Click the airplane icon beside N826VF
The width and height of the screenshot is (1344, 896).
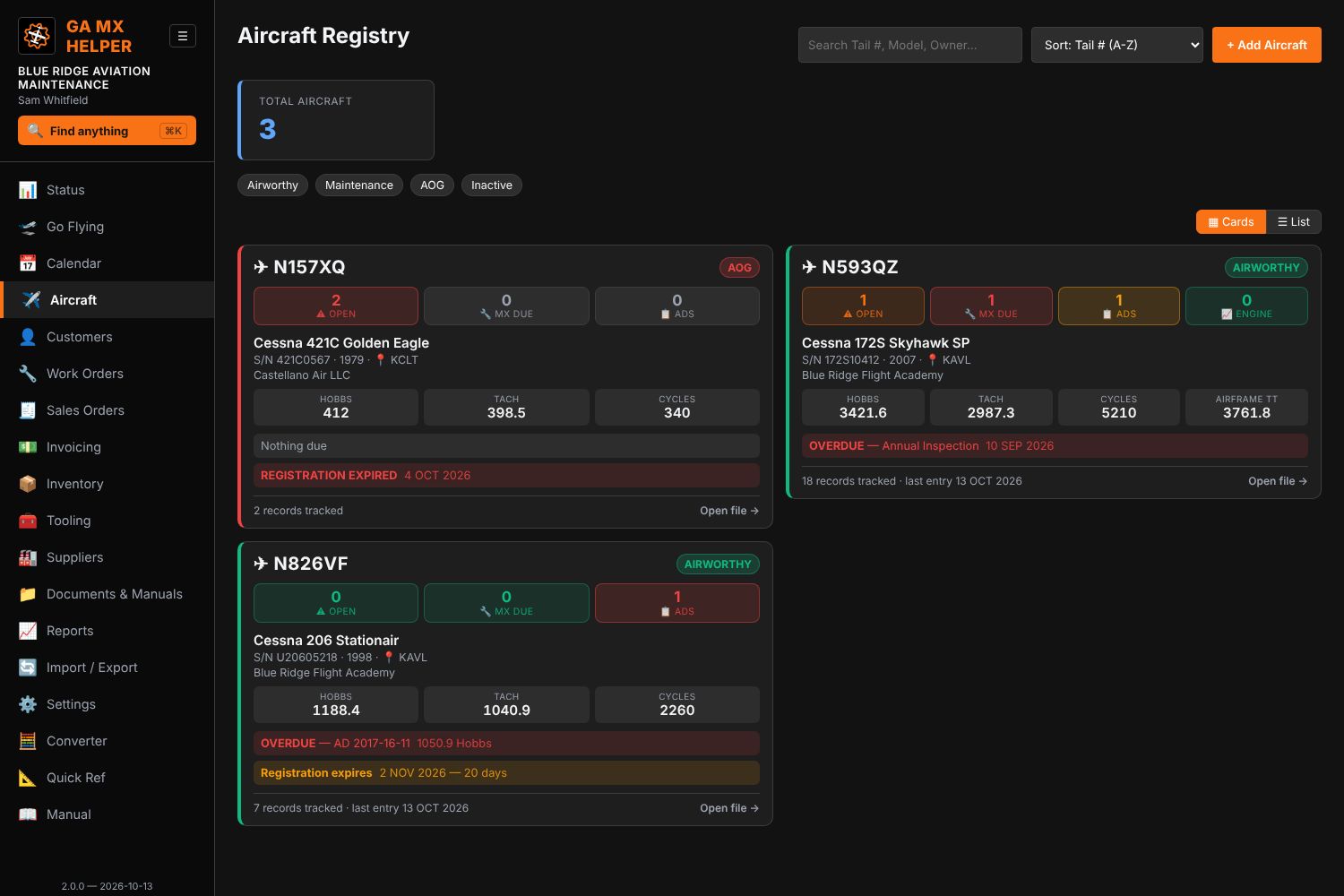[x=261, y=564]
